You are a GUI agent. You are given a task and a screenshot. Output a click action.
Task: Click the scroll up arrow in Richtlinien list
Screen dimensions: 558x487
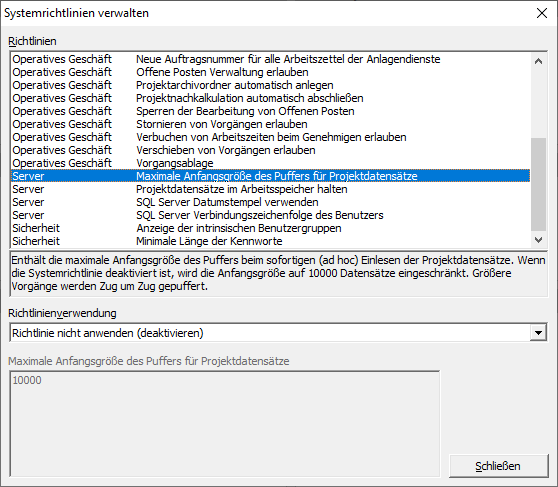pyautogui.click(x=538, y=61)
